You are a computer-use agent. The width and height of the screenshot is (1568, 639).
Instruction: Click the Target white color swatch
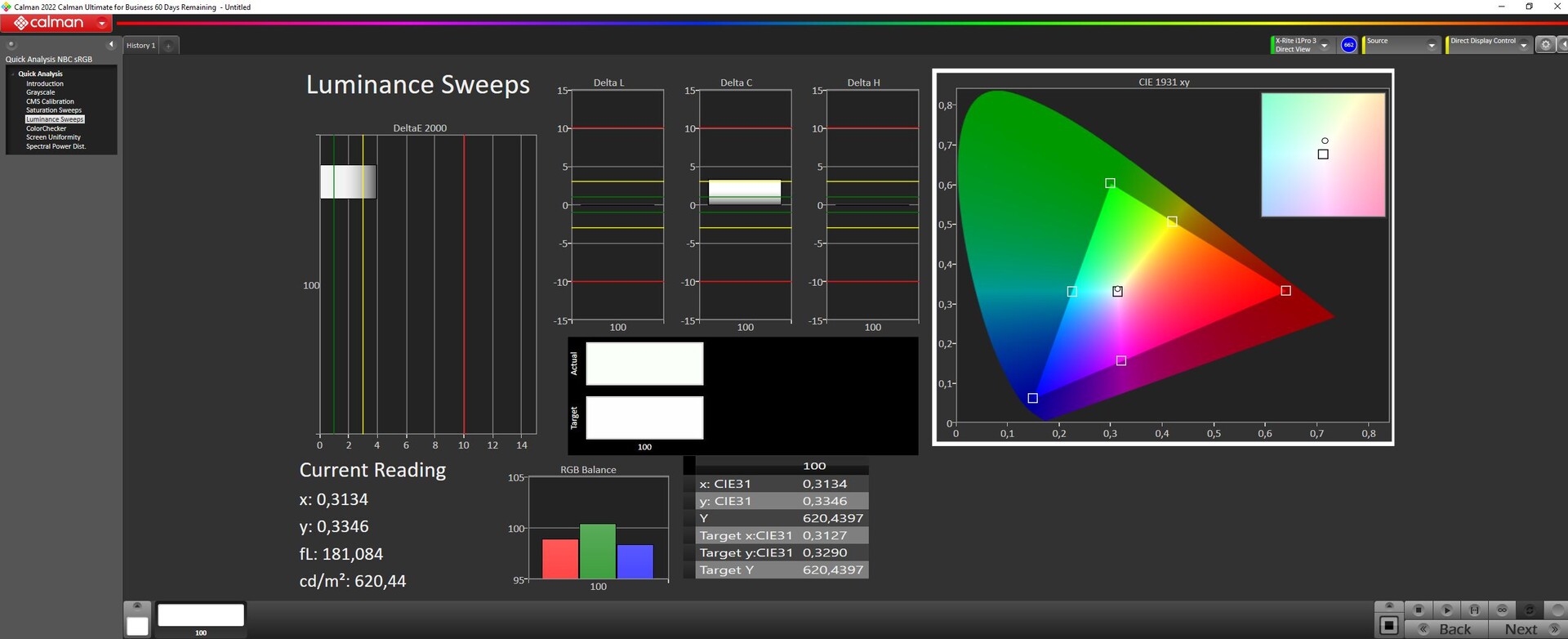click(x=644, y=418)
